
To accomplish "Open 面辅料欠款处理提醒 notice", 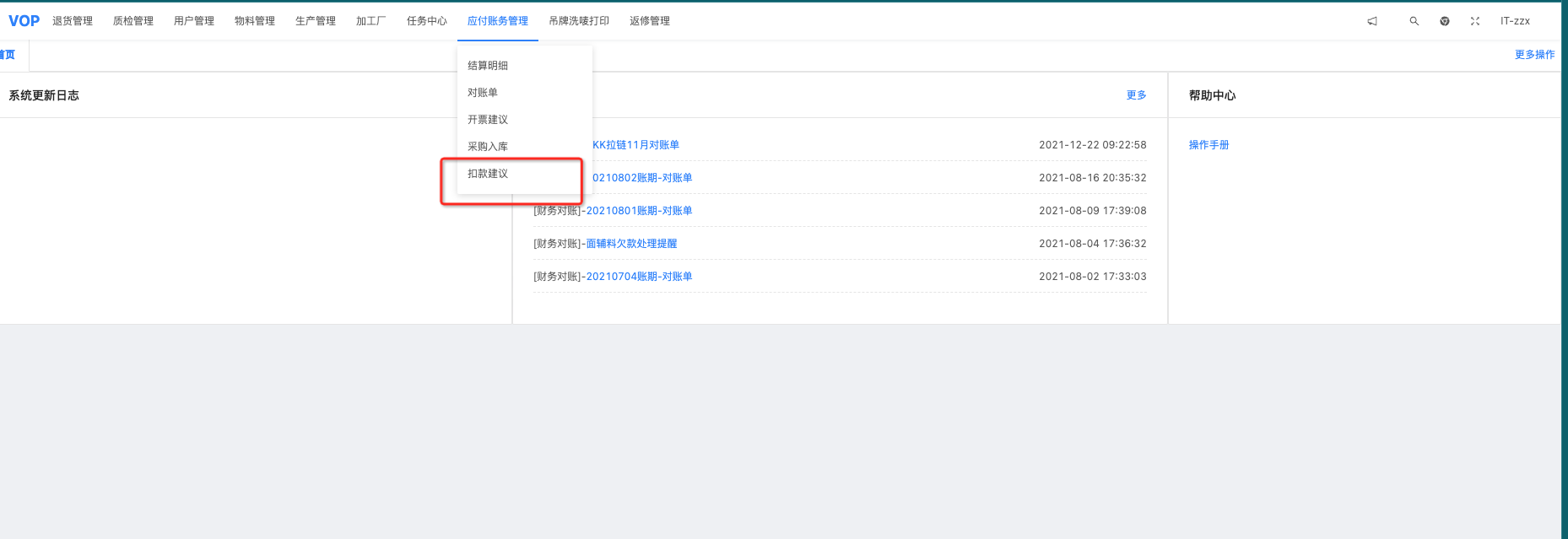I will click(631, 244).
